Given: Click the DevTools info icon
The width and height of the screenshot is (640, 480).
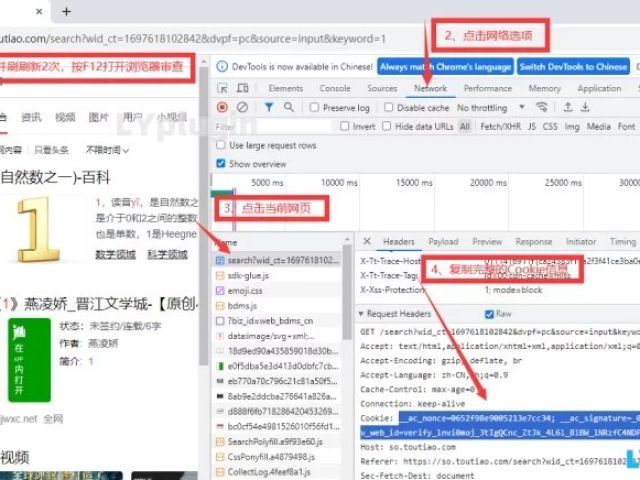Looking at the screenshot, I should [222, 67].
